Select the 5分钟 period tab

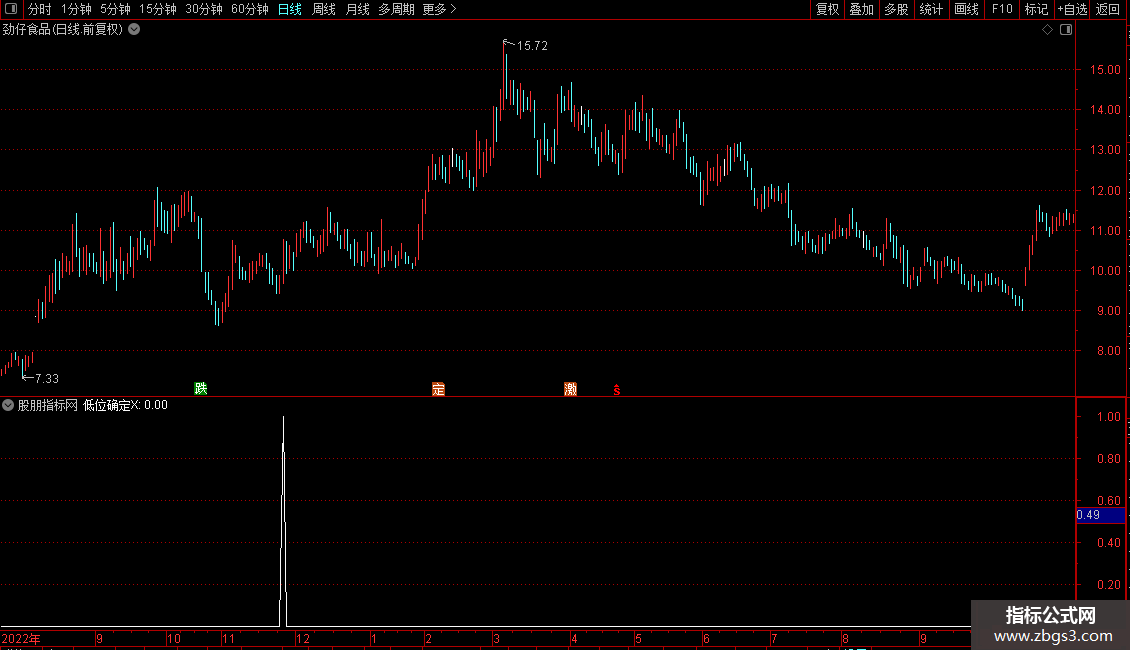point(115,9)
